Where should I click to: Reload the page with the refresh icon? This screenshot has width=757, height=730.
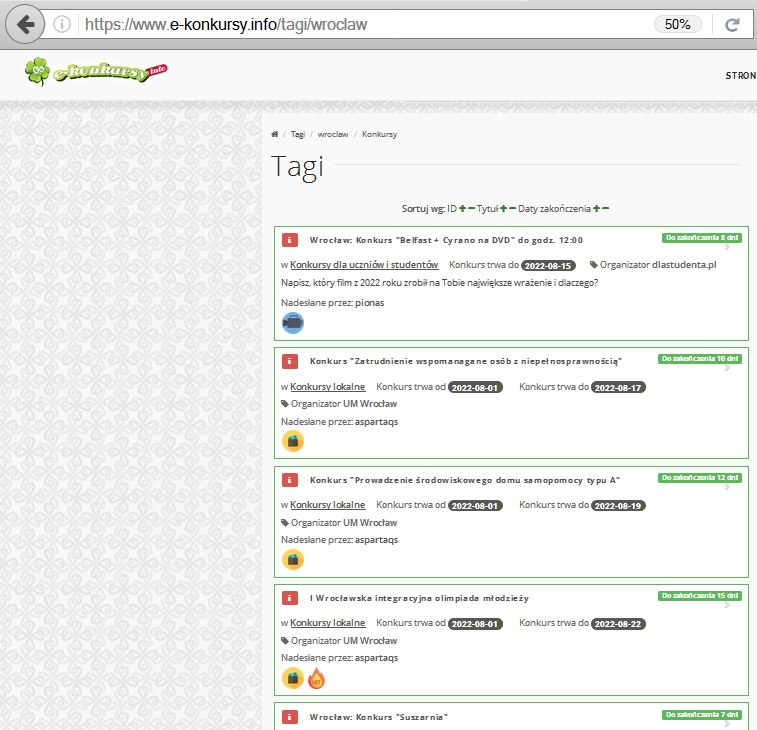tap(731, 24)
